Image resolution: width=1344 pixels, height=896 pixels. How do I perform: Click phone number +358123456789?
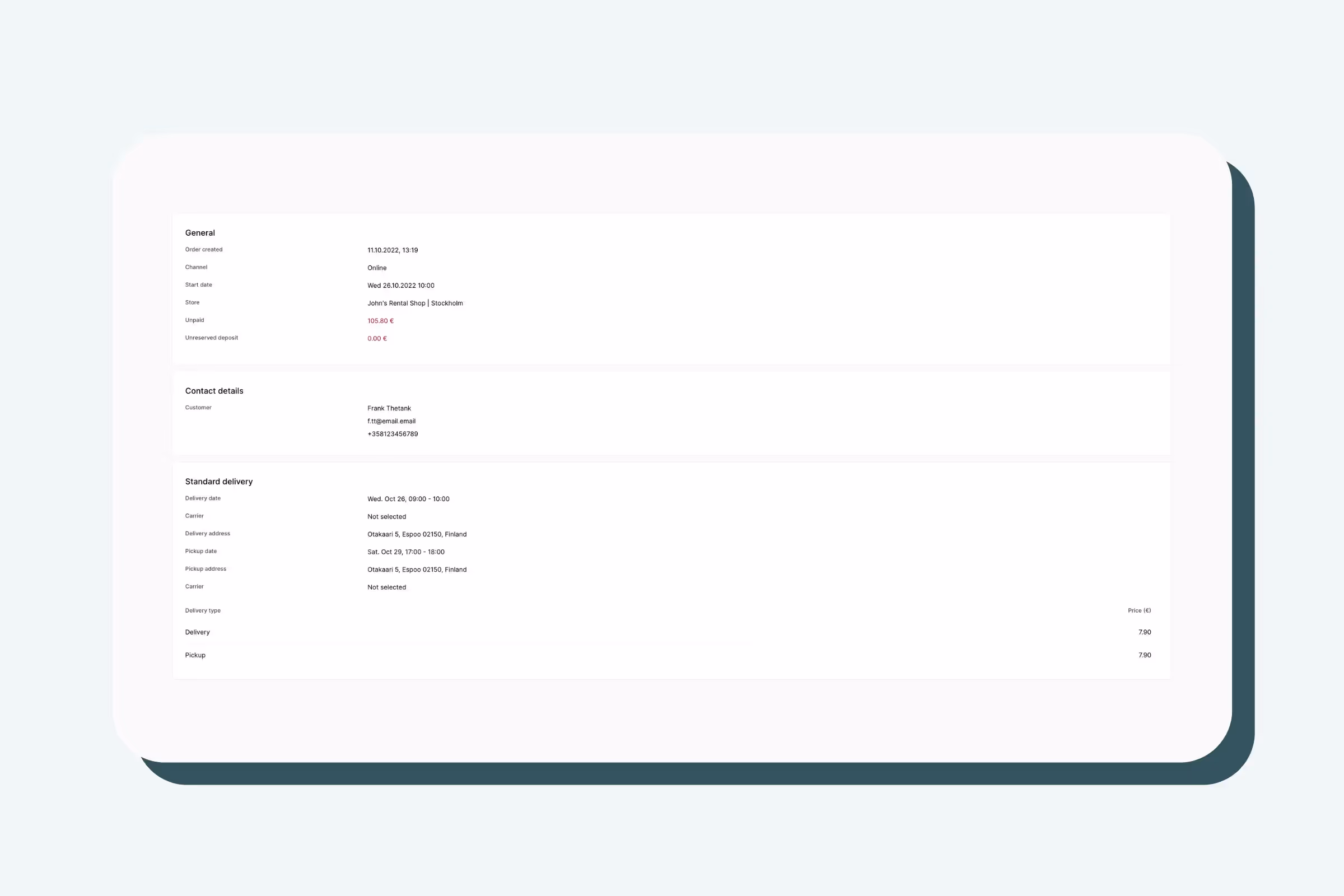tap(393, 435)
